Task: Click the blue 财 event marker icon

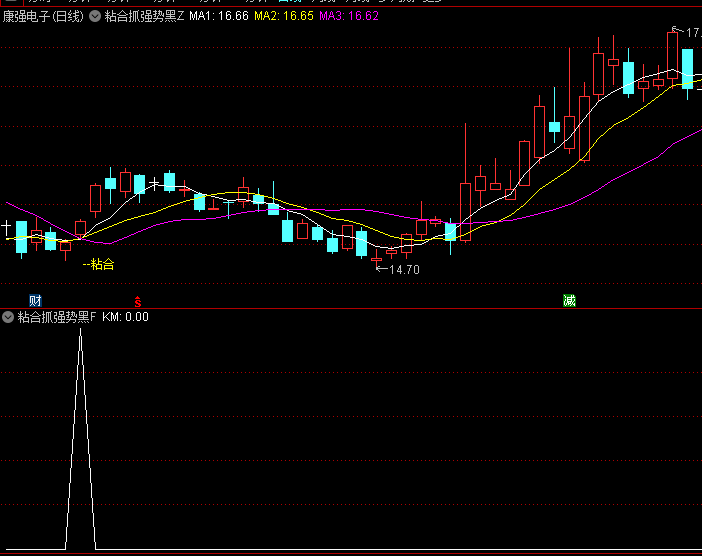Action: coord(35,300)
